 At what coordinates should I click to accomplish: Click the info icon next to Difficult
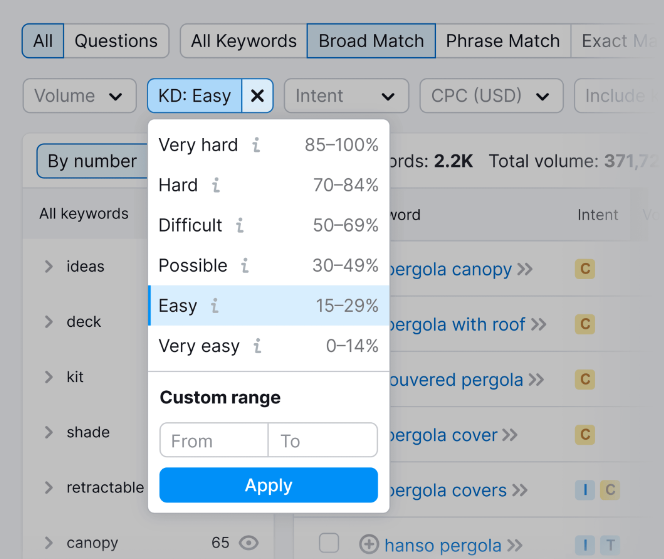coord(240,225)
